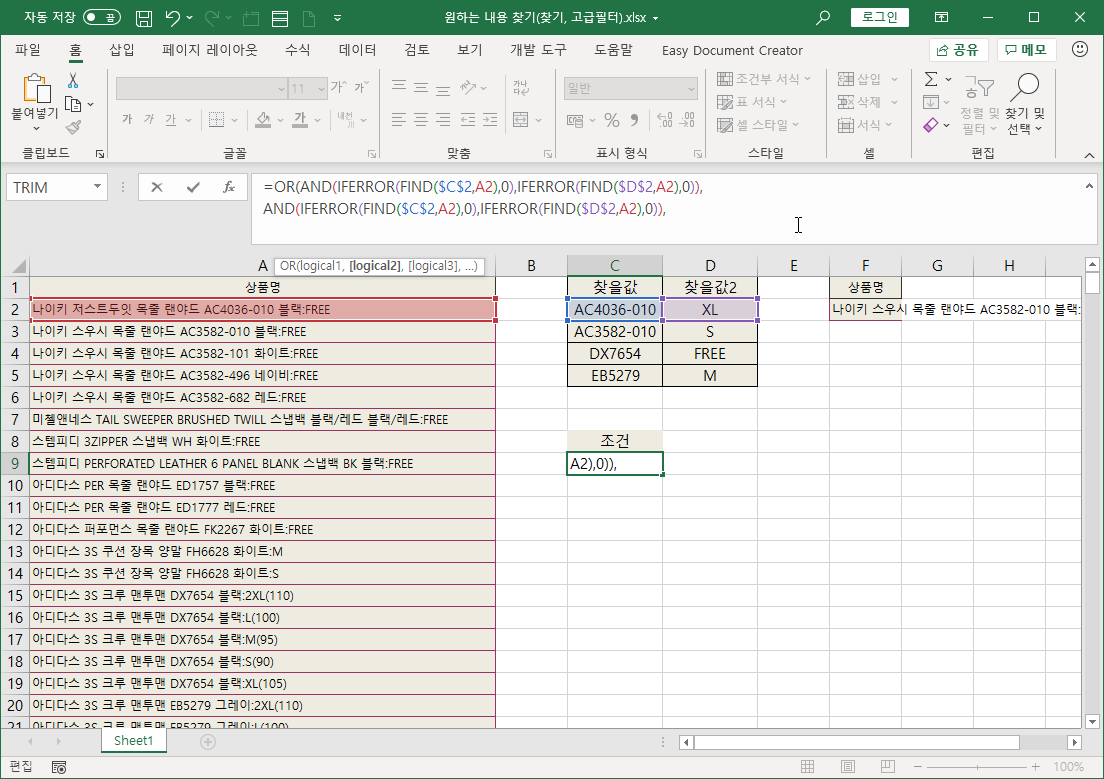The image size is (1104, 779).
Task: Click the 메모 comments button
Action: click(x=1026, y=50)
